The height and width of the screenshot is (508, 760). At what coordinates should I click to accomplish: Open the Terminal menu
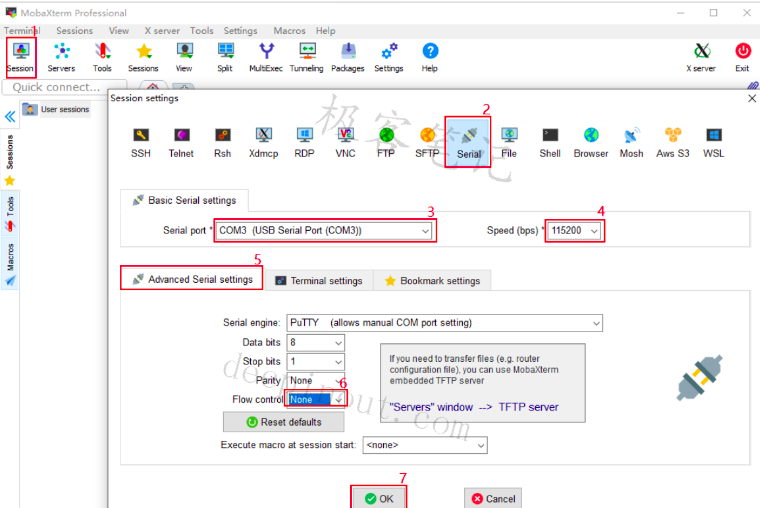tap(22, 31)
